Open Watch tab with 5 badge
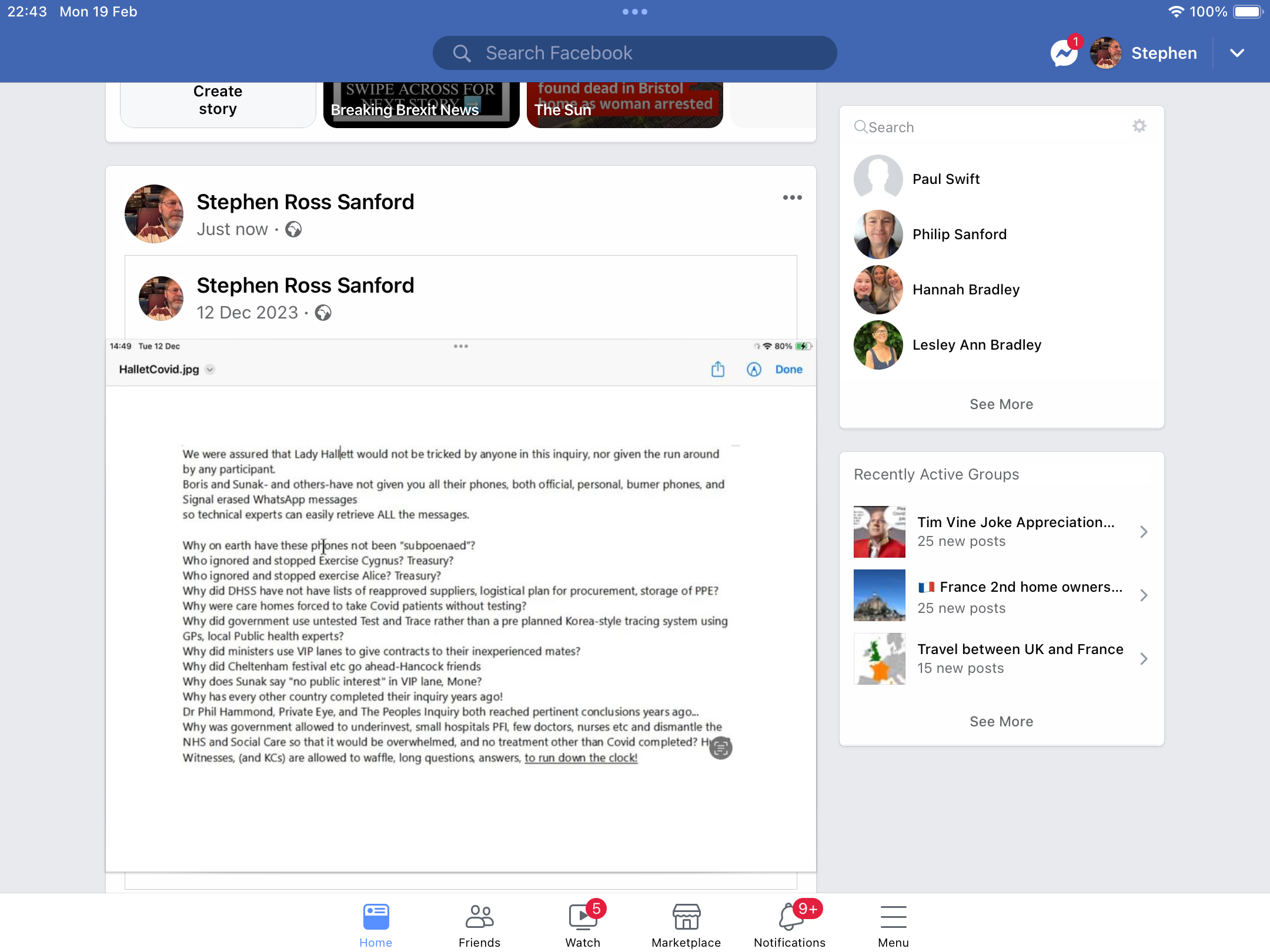This screenshot has height=952, width=1270. point(583,925)
